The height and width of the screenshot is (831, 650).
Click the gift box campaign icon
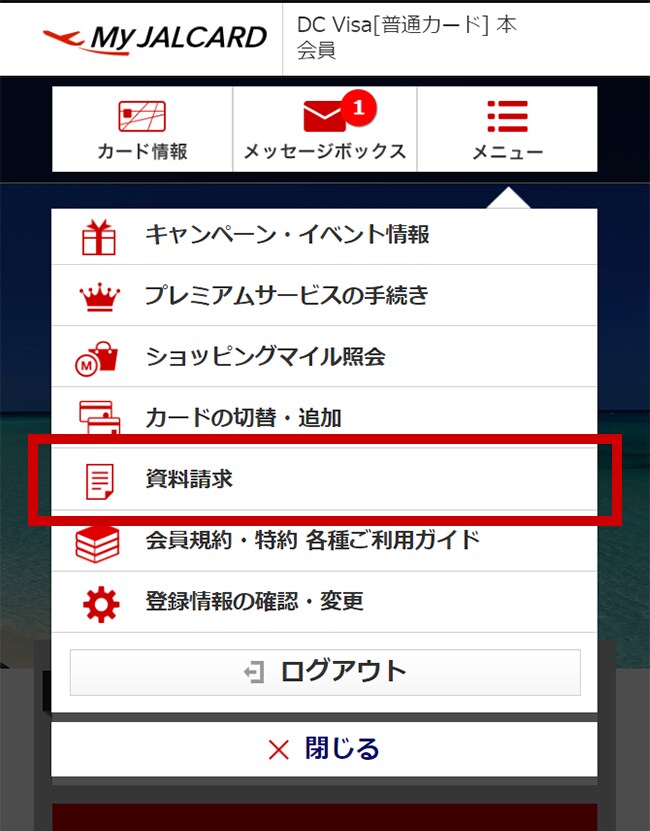tap(99, 237)
